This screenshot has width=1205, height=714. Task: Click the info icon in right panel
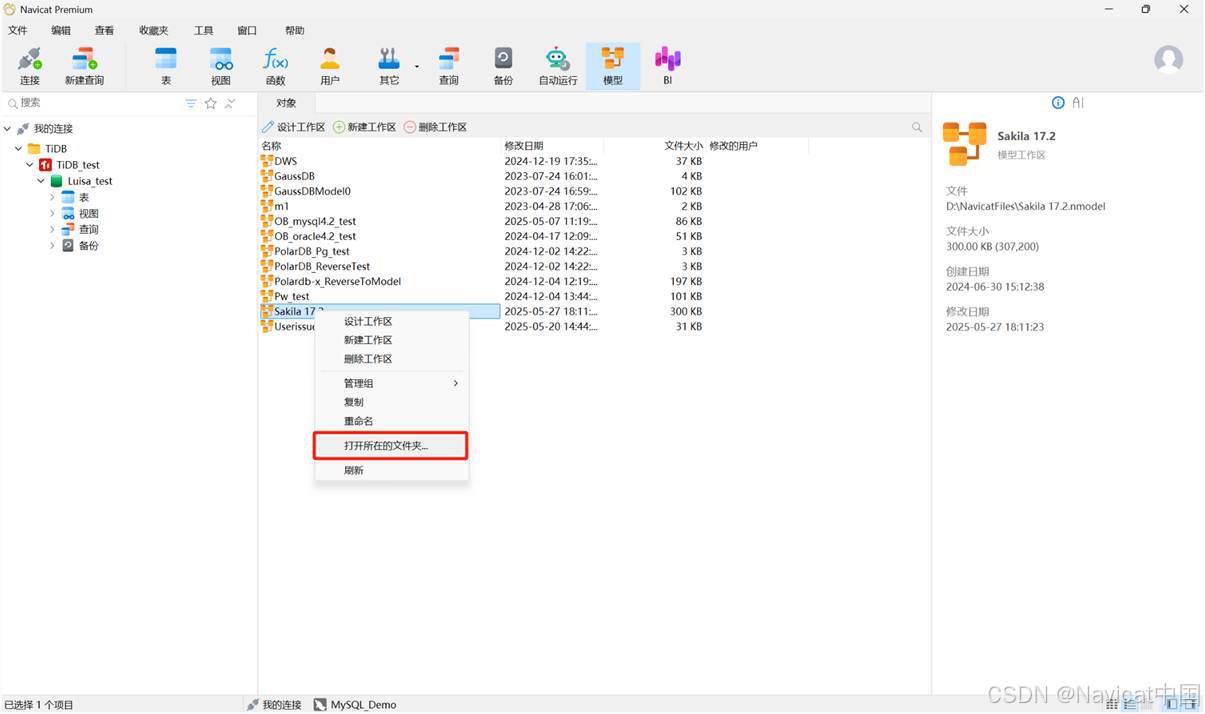(1058, 103)
